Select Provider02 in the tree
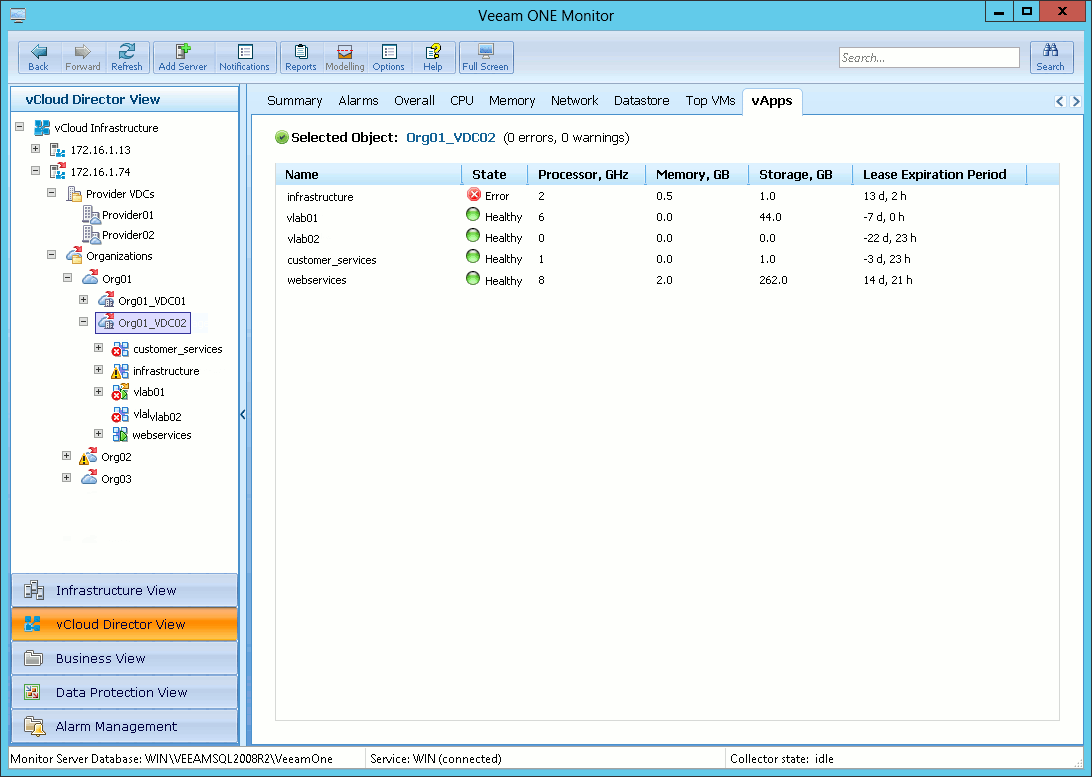Viewport: 1092px width, 777px height. [127, 235]
